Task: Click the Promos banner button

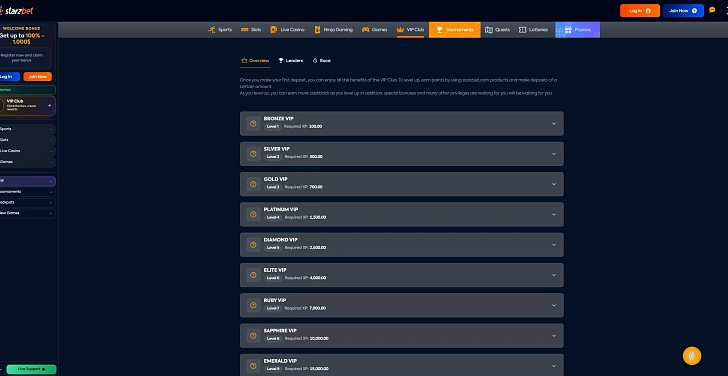Action: (x=578, y=30)
